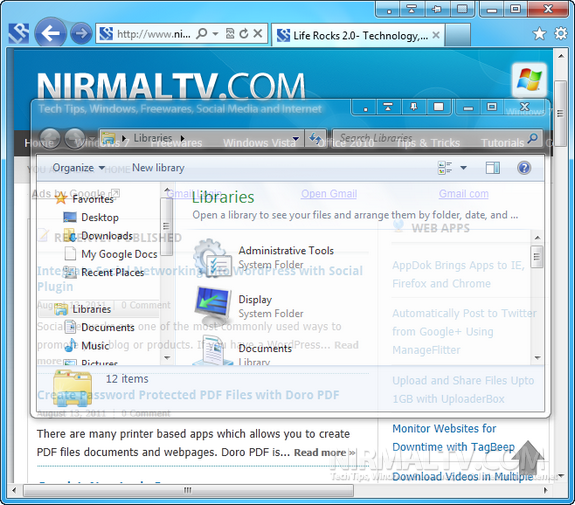Toggle compatibility view in IE address bar
Viewport: 575px width, 505px height.
tap(230, 34)
